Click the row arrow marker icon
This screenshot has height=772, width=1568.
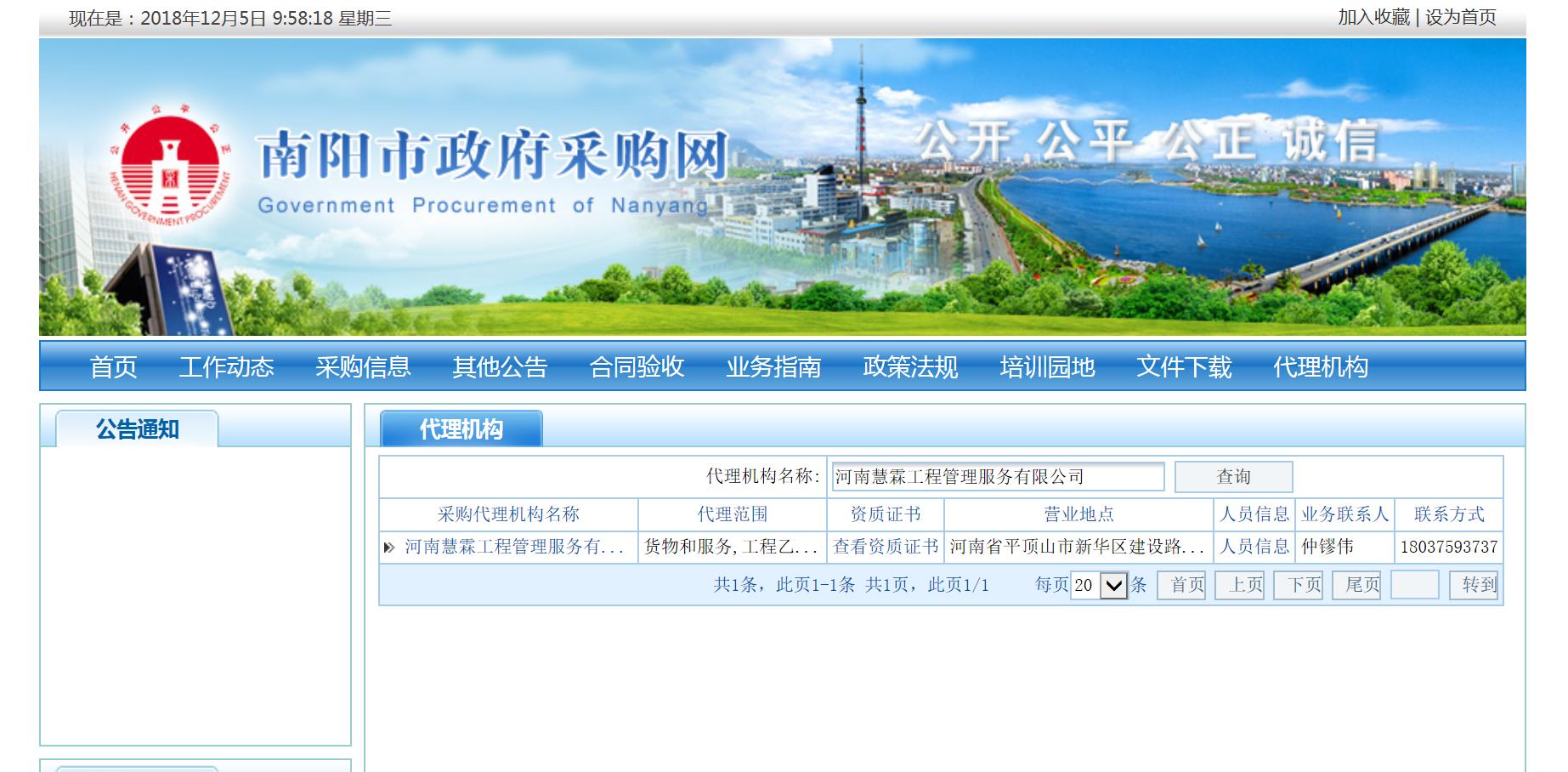click(x=388, y=548)
